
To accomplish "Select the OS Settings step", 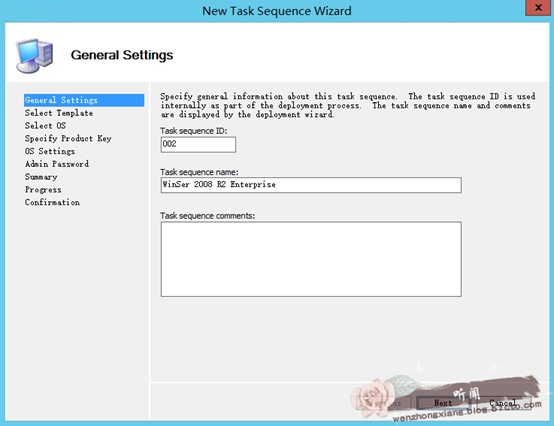I will (x=50, y=151).
